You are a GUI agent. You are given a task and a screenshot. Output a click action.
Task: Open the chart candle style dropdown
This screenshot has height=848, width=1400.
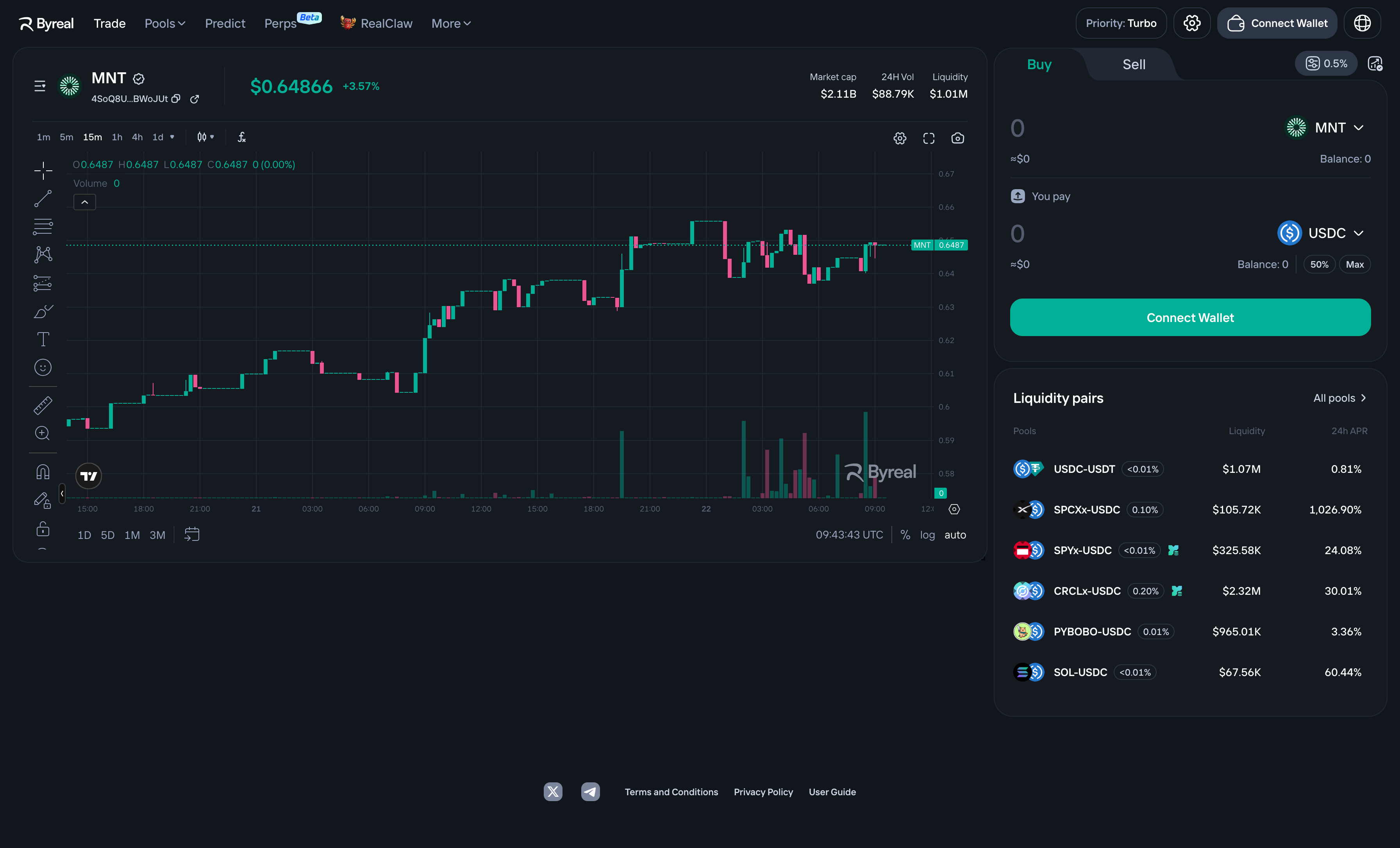coord(205,137)
